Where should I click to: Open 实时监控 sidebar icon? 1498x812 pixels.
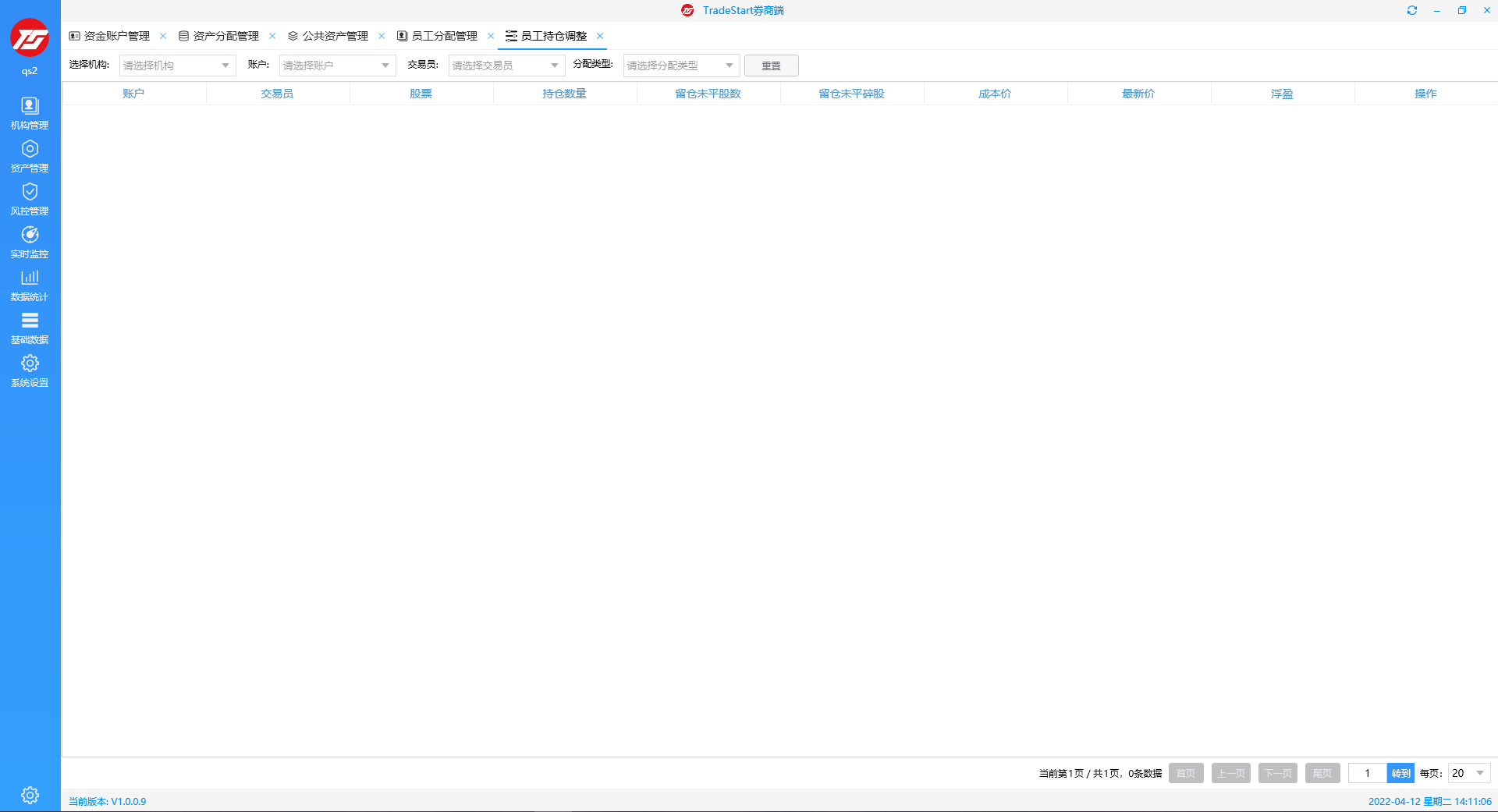[30, 242]
